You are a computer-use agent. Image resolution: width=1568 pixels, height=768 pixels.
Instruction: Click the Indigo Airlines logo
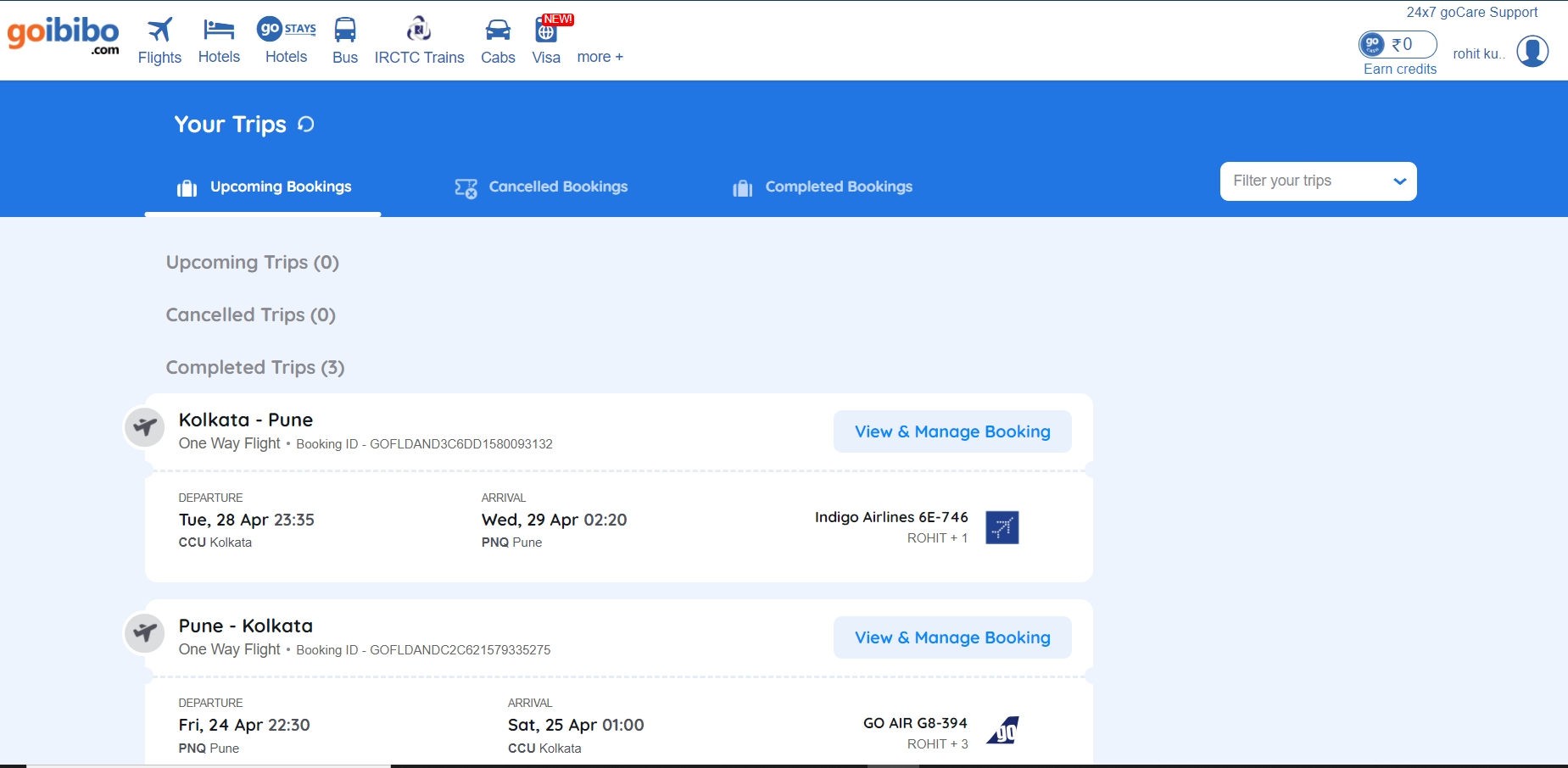pyautogui.click(x=1002, y=527)
